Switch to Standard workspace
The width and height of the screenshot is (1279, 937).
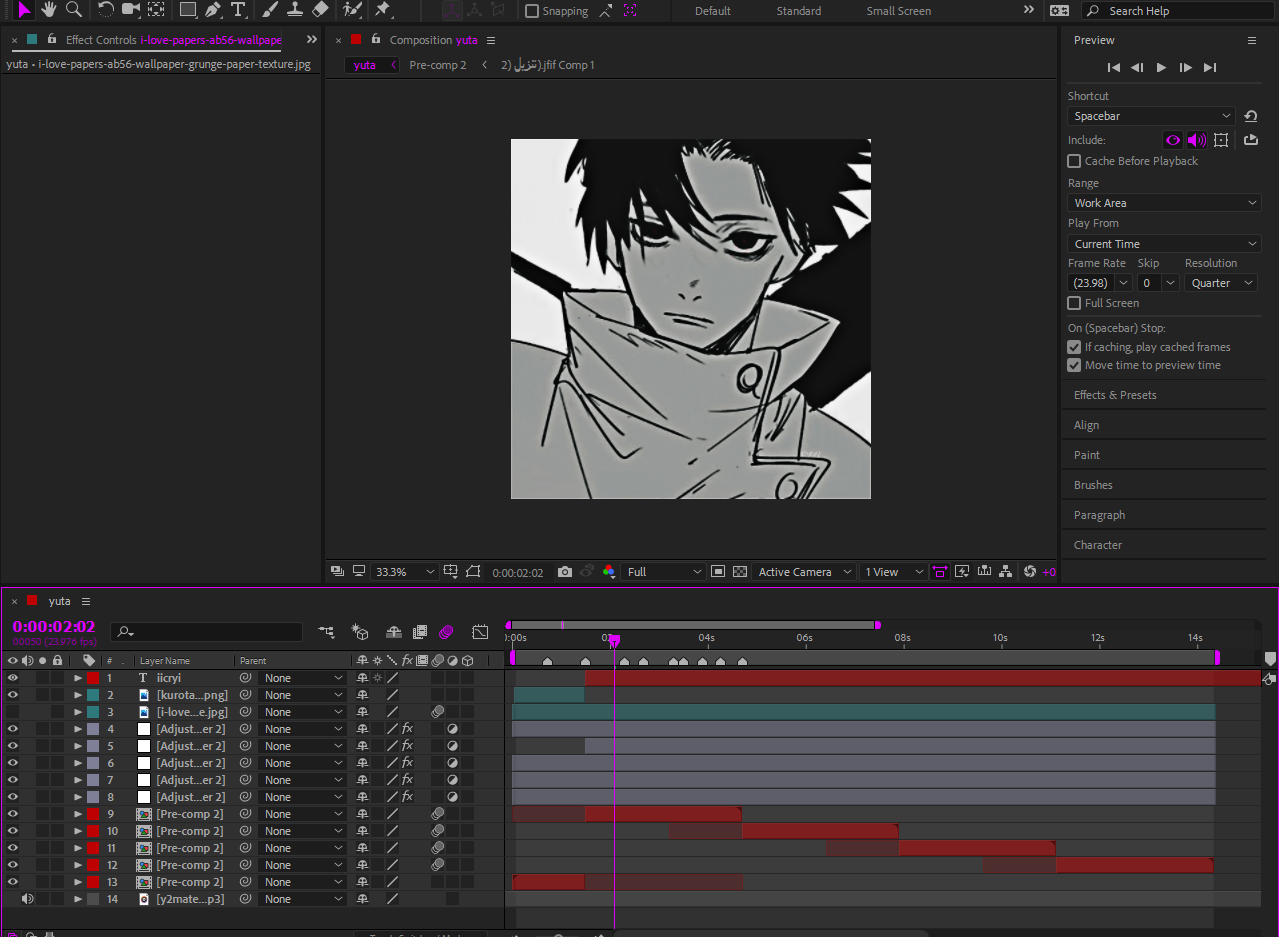pos(799,11)
